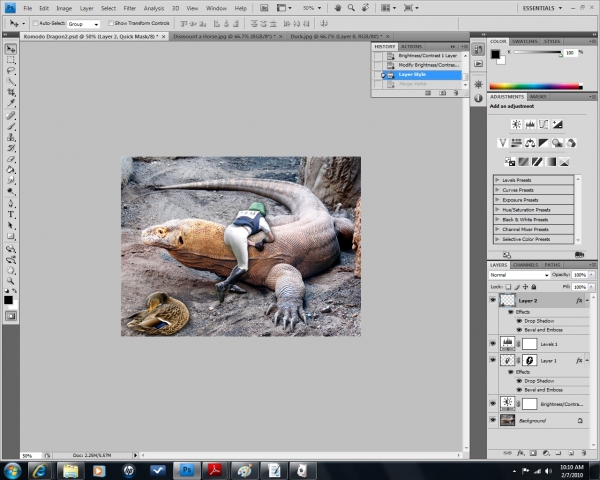Select the Eraser tool

coord(11,159)
